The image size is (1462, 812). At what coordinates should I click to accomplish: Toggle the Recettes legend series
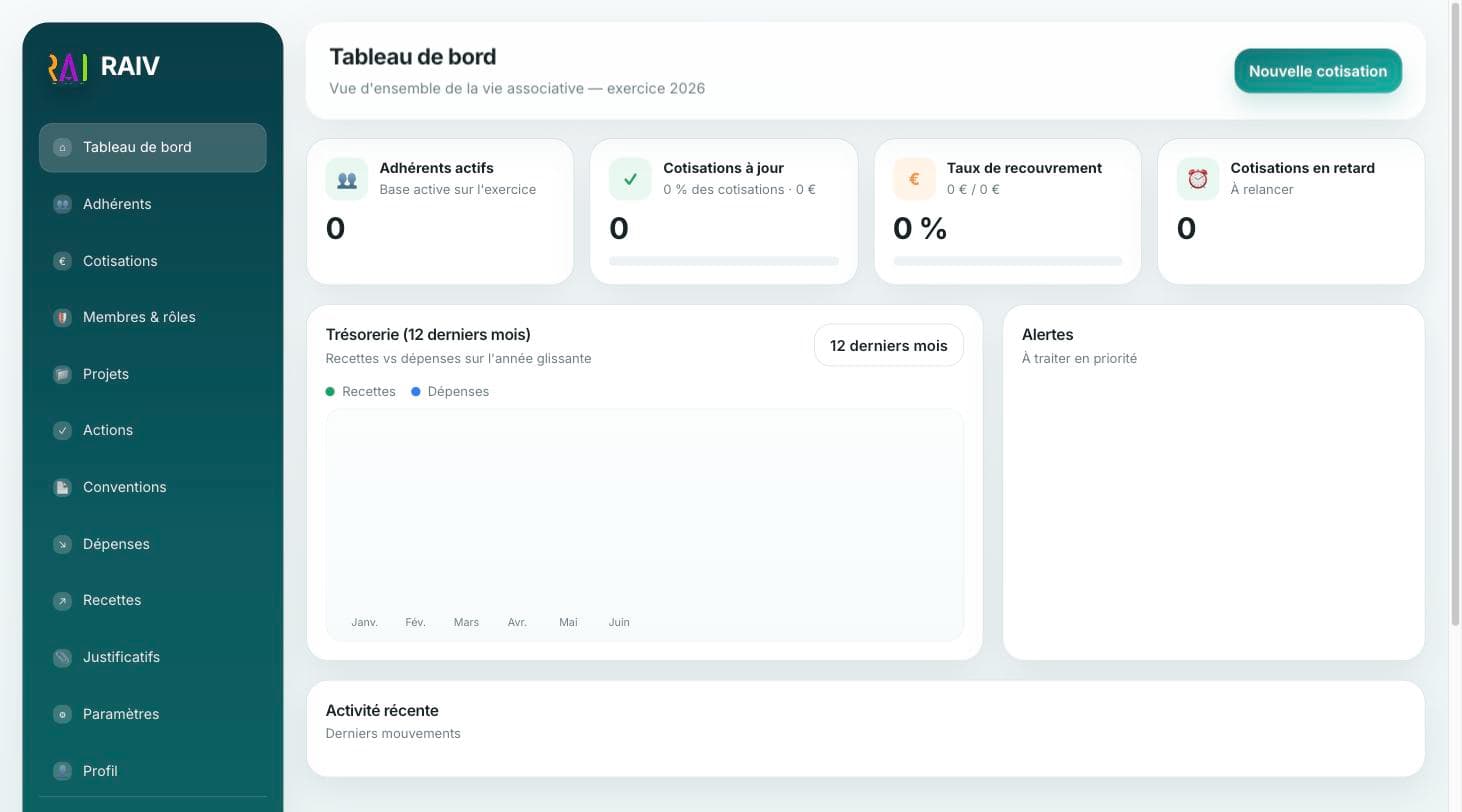point(361,391)
